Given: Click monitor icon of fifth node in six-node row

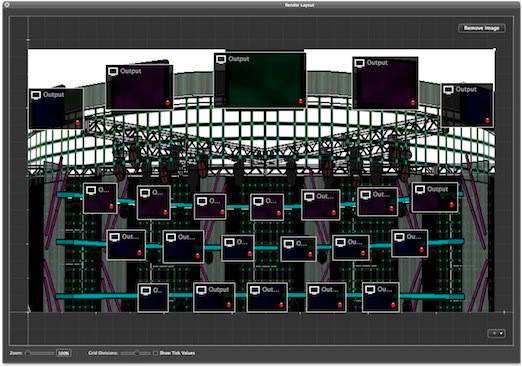Looking at the screenshot, I should pos(340,242).
